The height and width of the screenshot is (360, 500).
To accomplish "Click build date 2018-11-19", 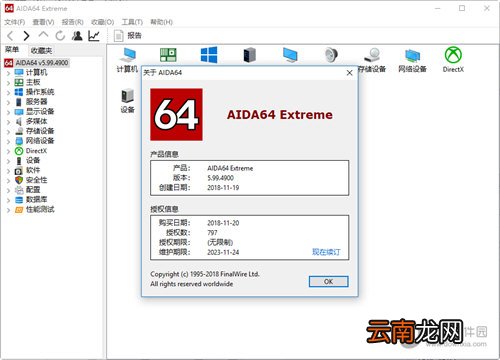I will click(223, 188).
